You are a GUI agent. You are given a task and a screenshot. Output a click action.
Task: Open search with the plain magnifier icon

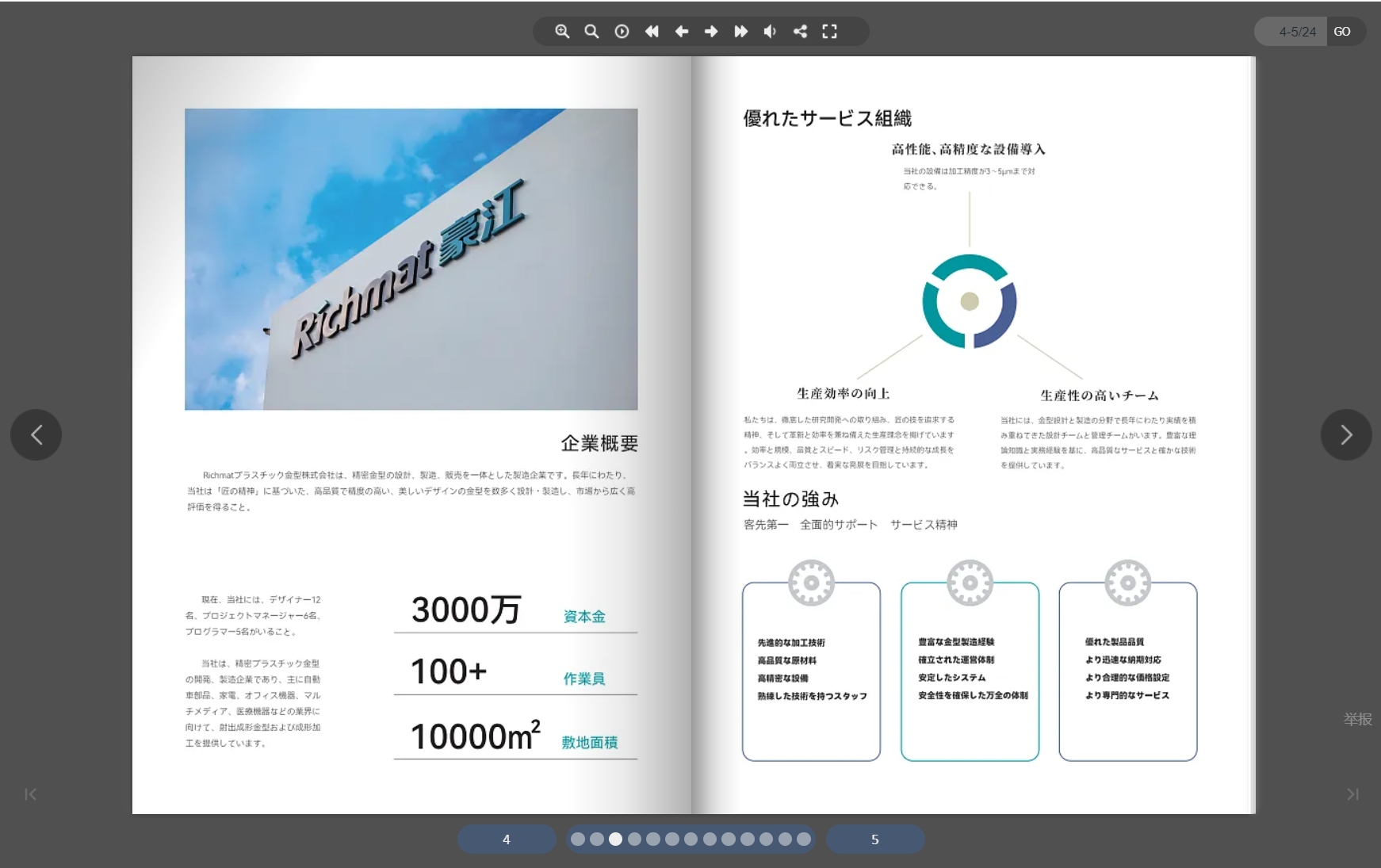591,32
